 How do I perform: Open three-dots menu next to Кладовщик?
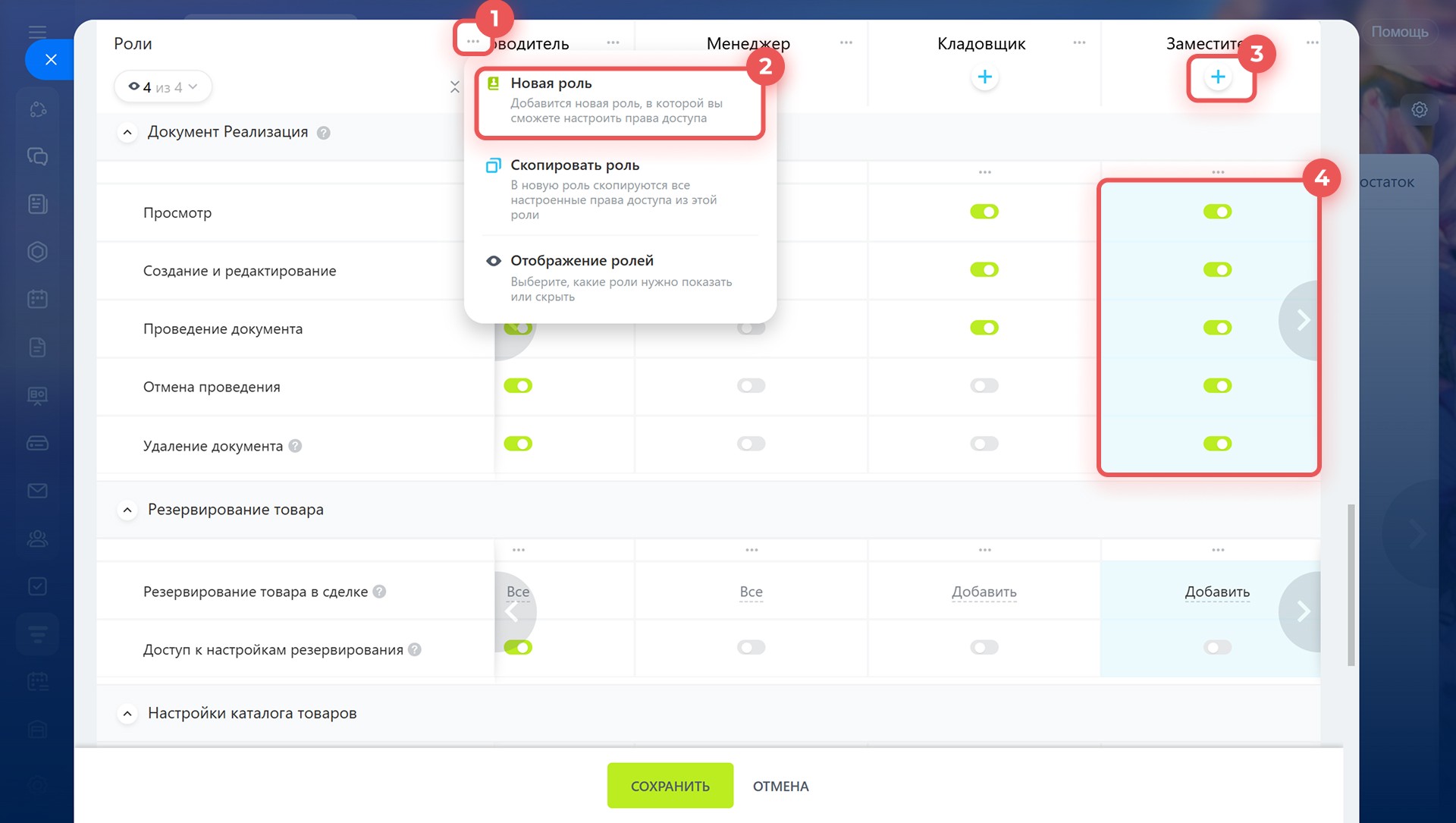[1078, 43]
